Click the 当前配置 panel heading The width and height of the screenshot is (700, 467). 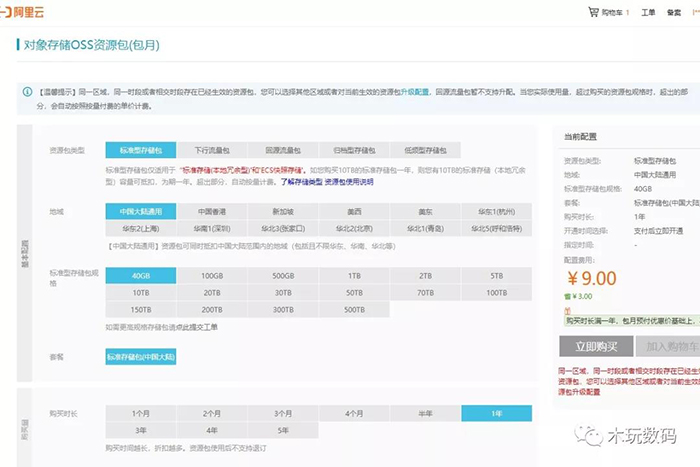click(580, 137)
